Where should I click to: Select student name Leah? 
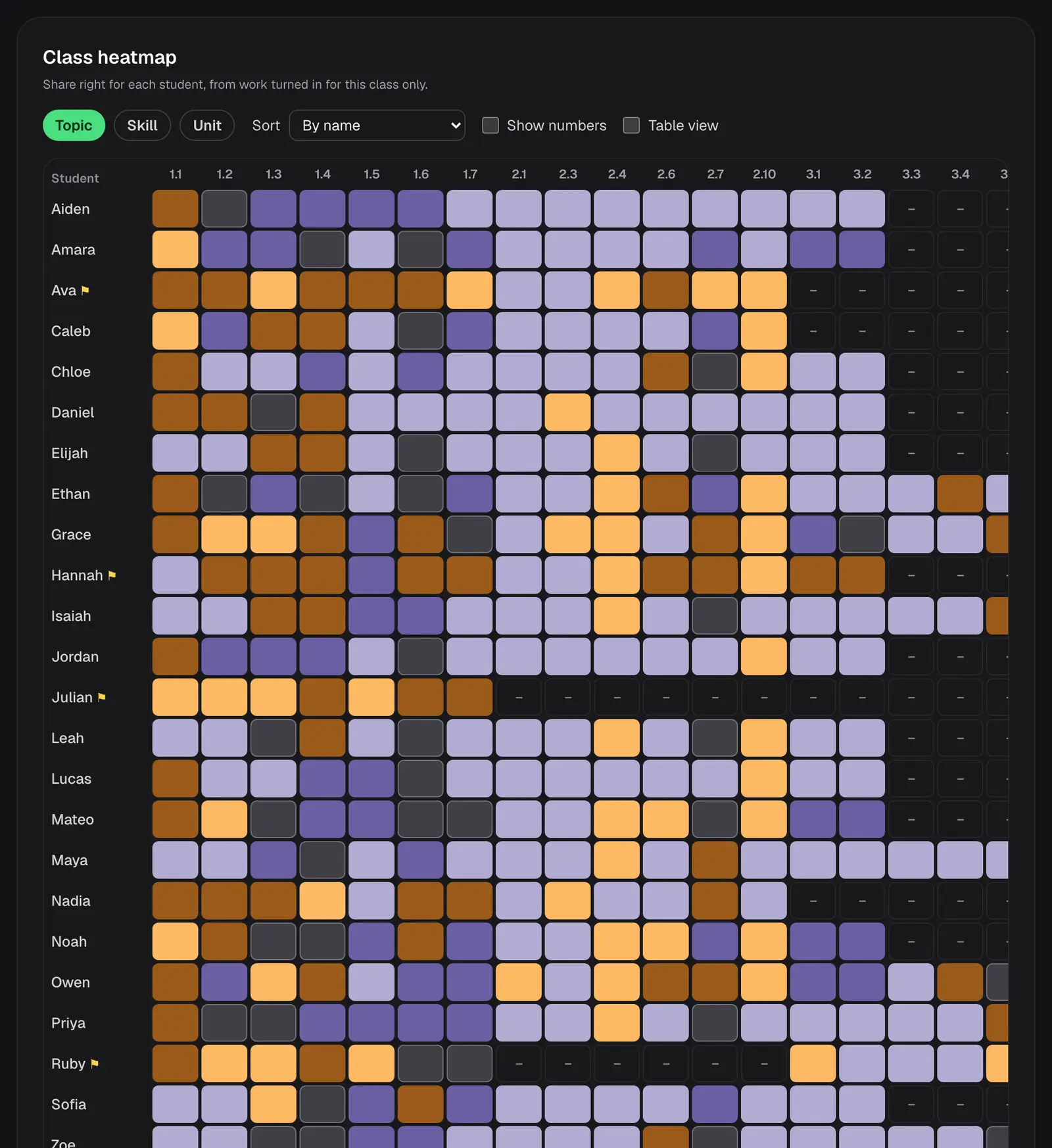click(68, 738)
